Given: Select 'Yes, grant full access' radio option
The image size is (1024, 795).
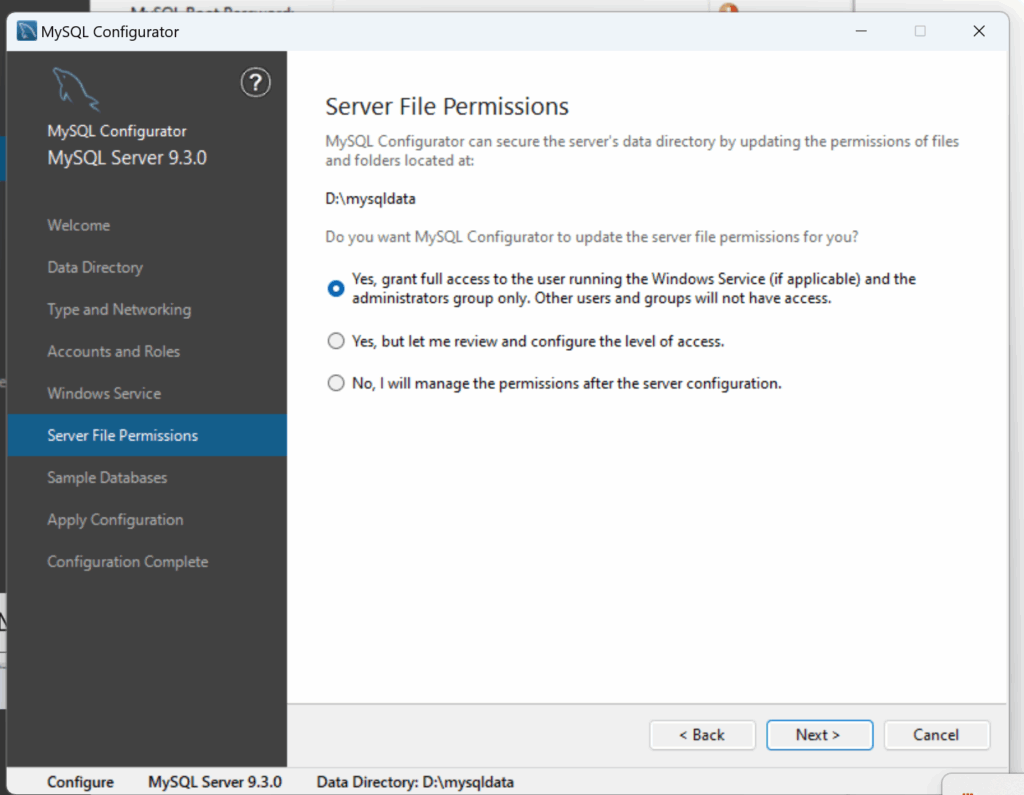Looking at the screenshot, I should [336, 288].
